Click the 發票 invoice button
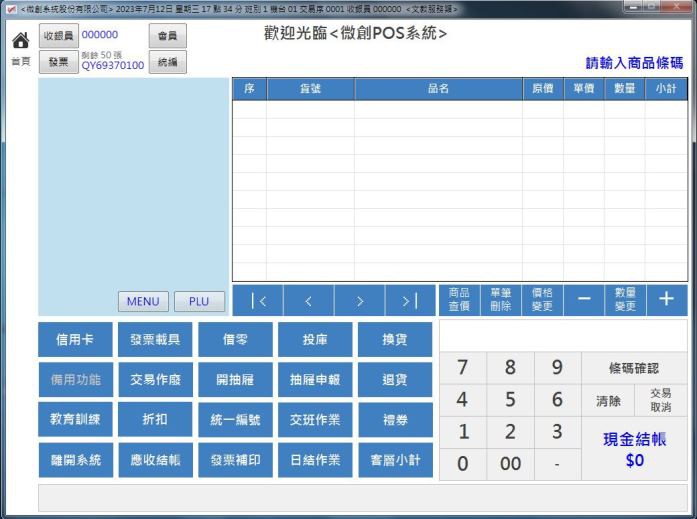 tap(59, 62)
